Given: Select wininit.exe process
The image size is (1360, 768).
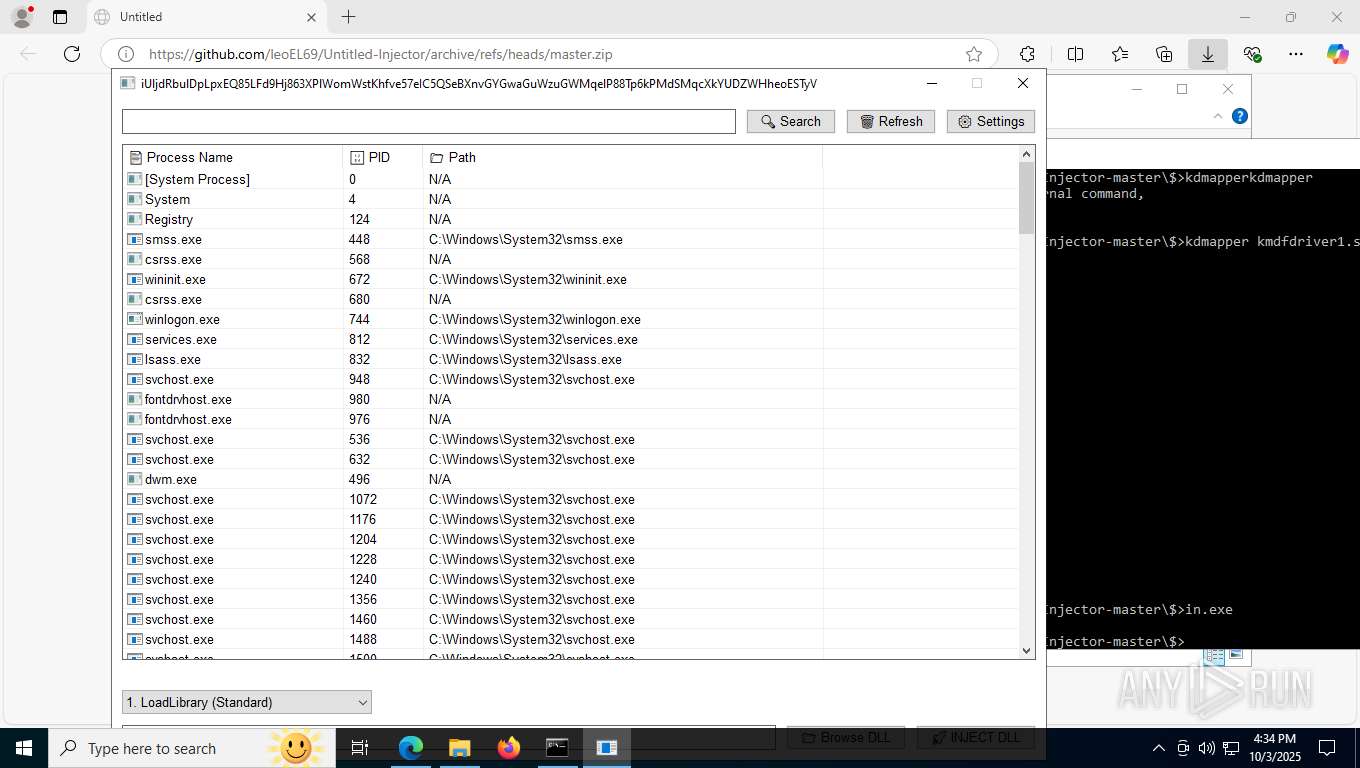Looking at the screenshot, I should point(571,279).
